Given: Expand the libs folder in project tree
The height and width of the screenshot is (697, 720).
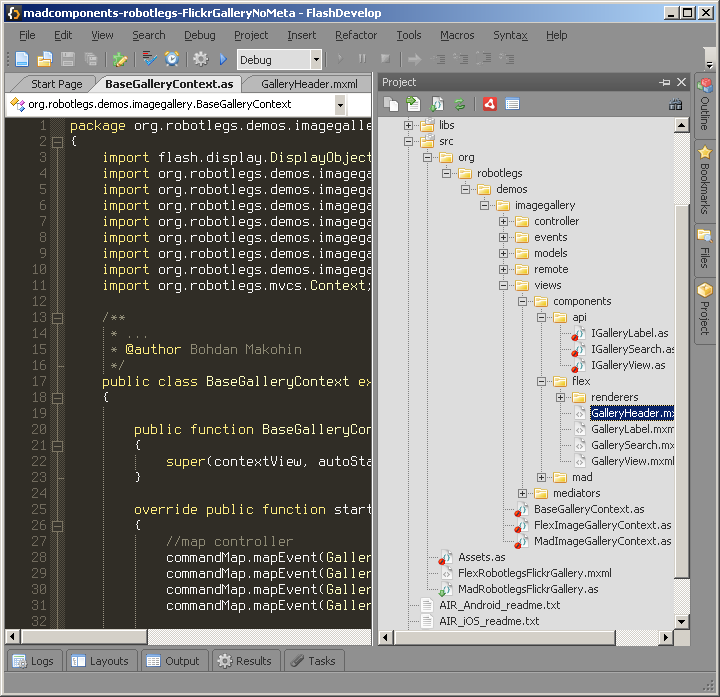Looking at the screenshot, I should point(408,126).
